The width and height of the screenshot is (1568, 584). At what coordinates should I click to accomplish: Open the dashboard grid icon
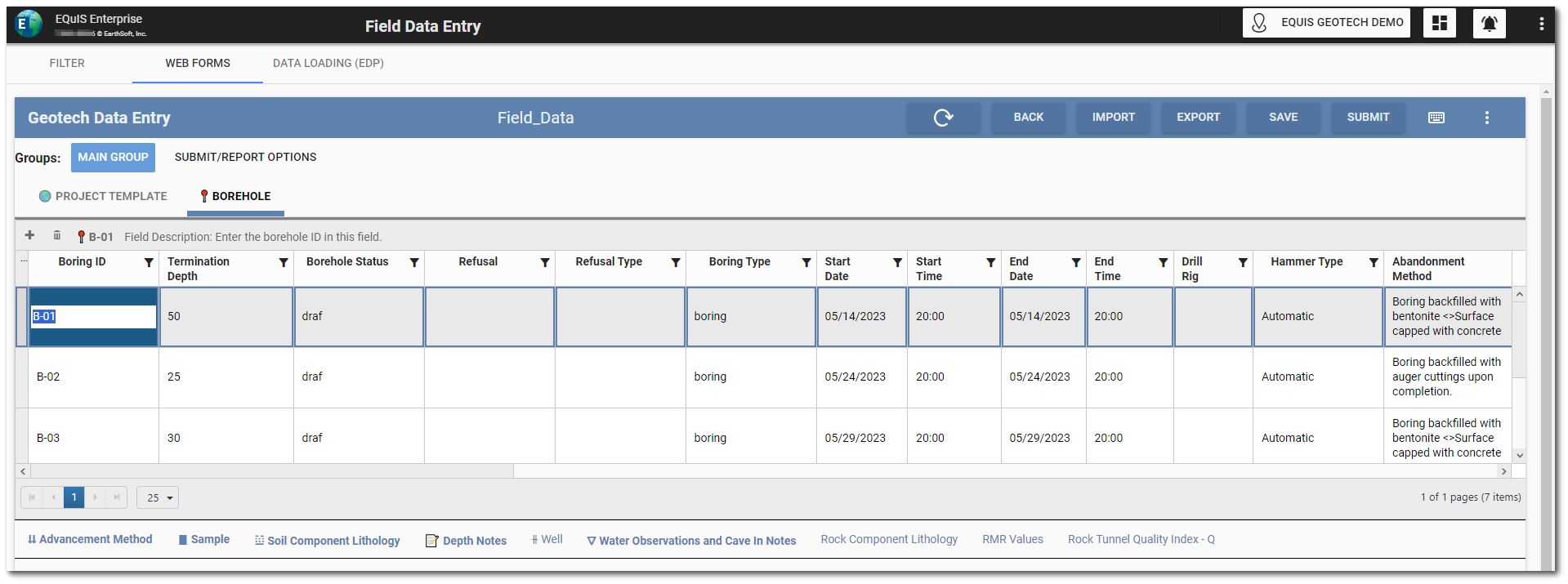(1439, 23)
